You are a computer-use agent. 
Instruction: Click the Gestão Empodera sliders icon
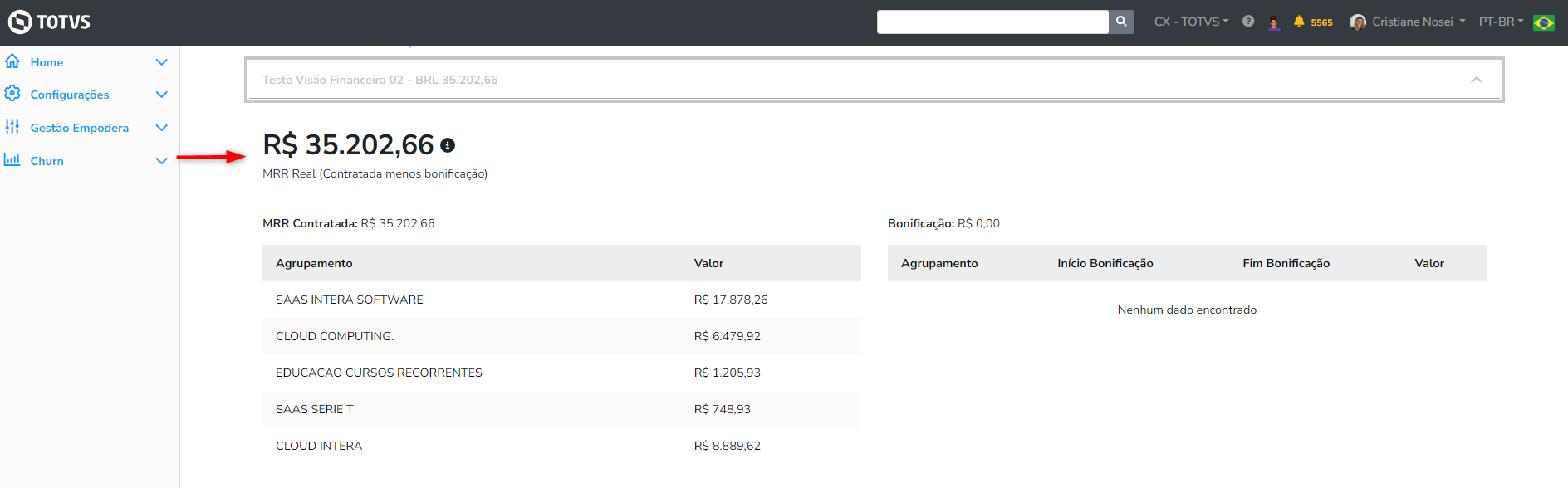pos(12,126)
